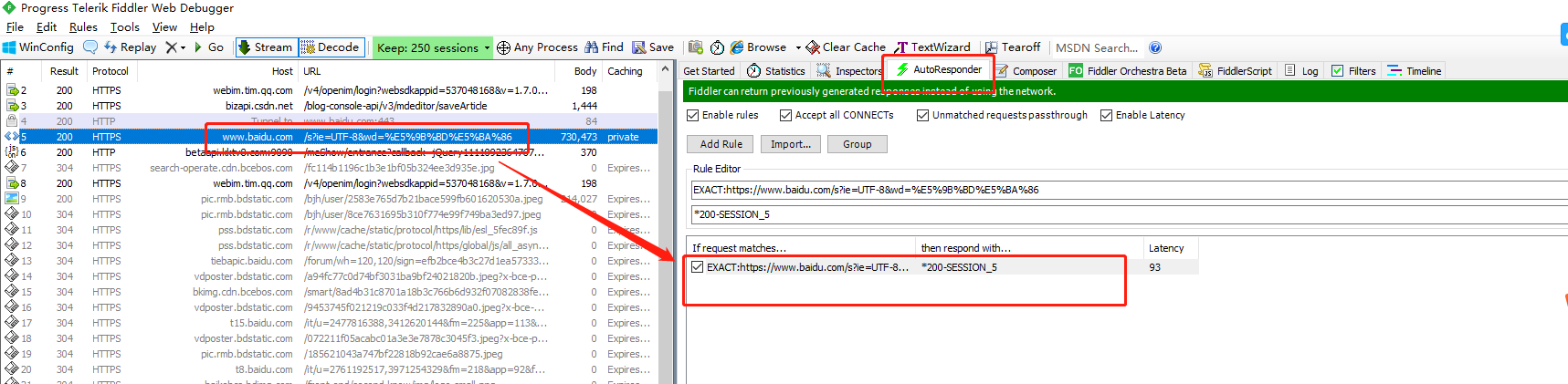Click the Import... button
Screen dimensions: 1568x384
(x=791, y=144)
